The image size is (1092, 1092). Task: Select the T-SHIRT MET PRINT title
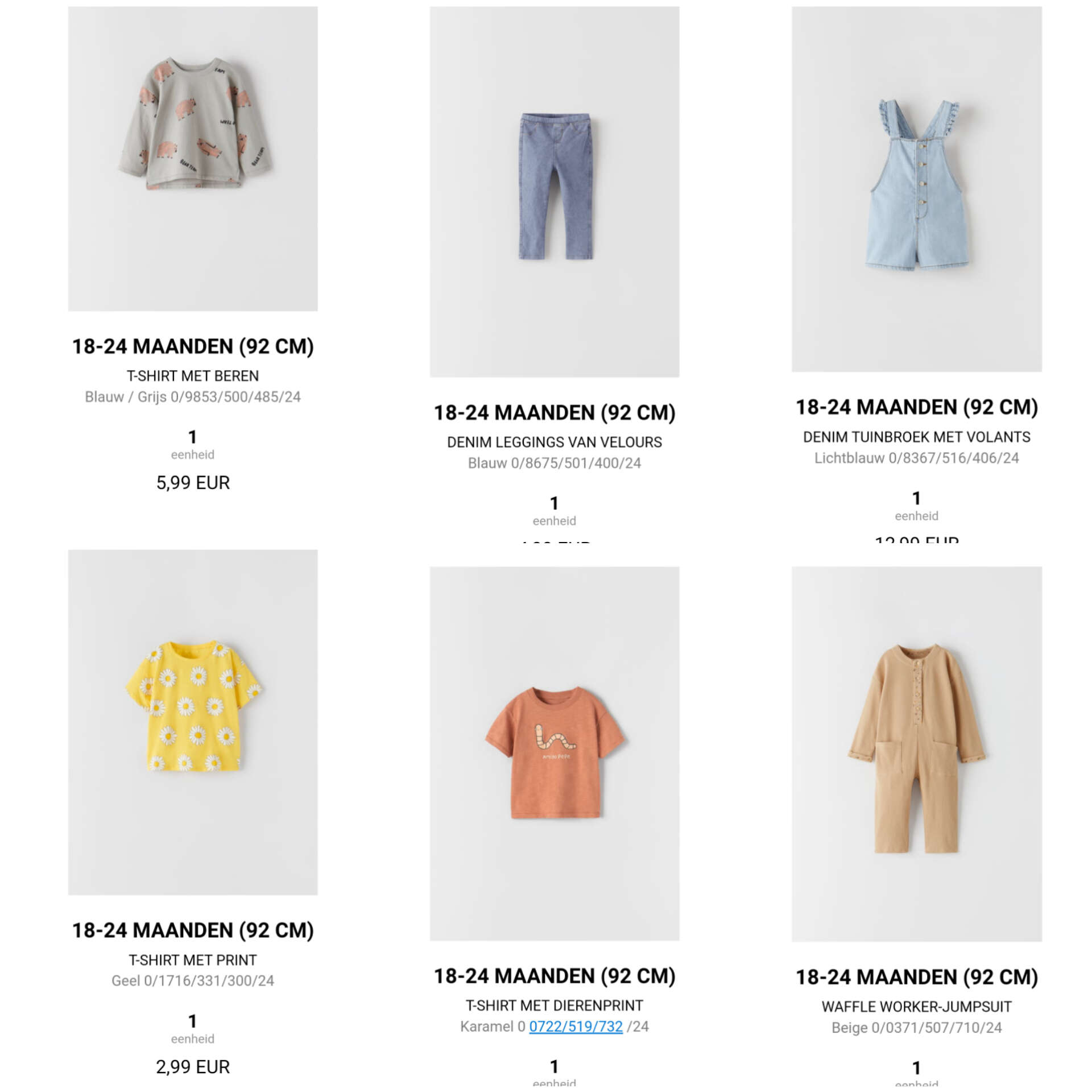192,960
